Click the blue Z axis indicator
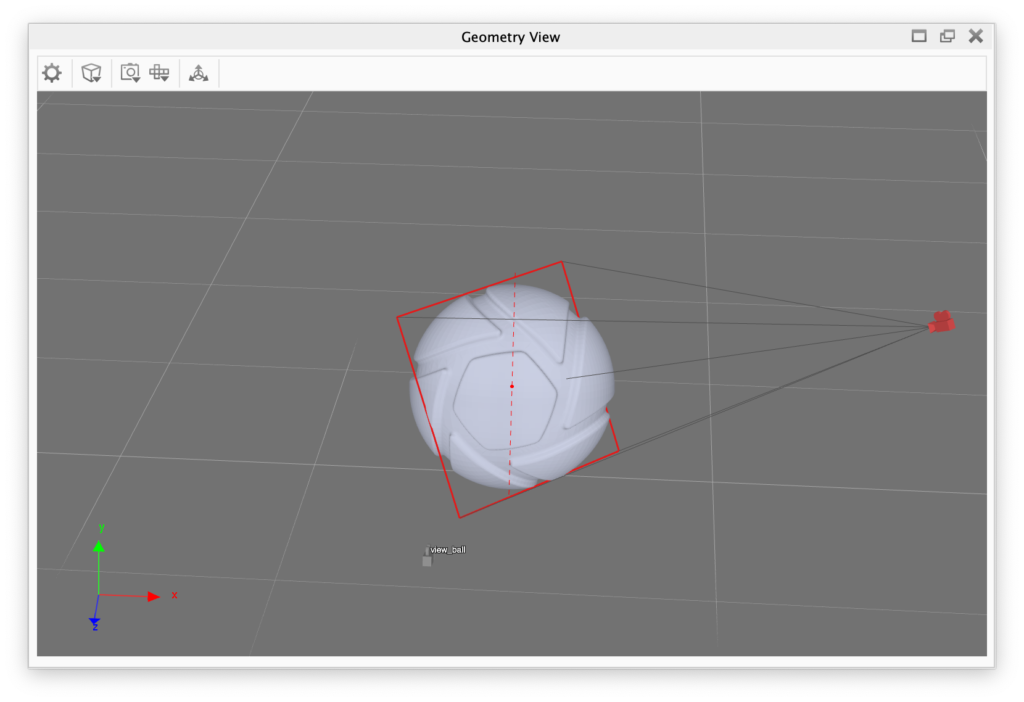 tap(95, 622)
